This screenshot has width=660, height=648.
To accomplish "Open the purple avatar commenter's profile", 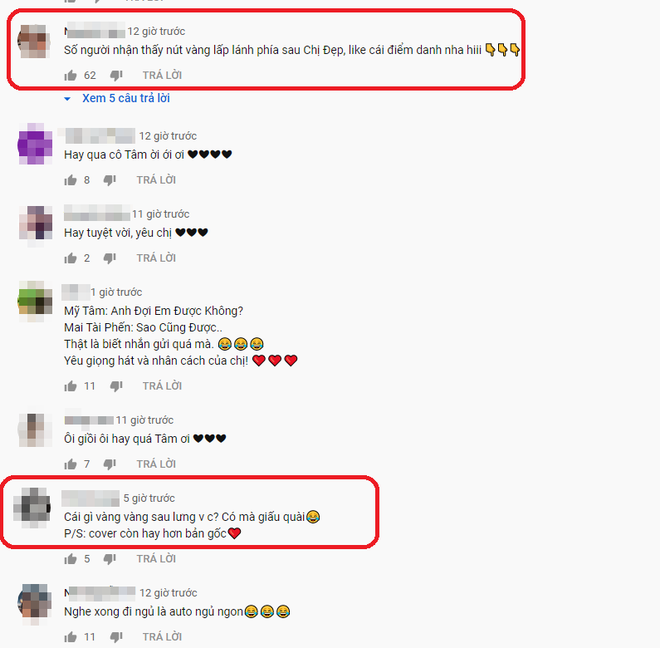I will click(35, 144).
